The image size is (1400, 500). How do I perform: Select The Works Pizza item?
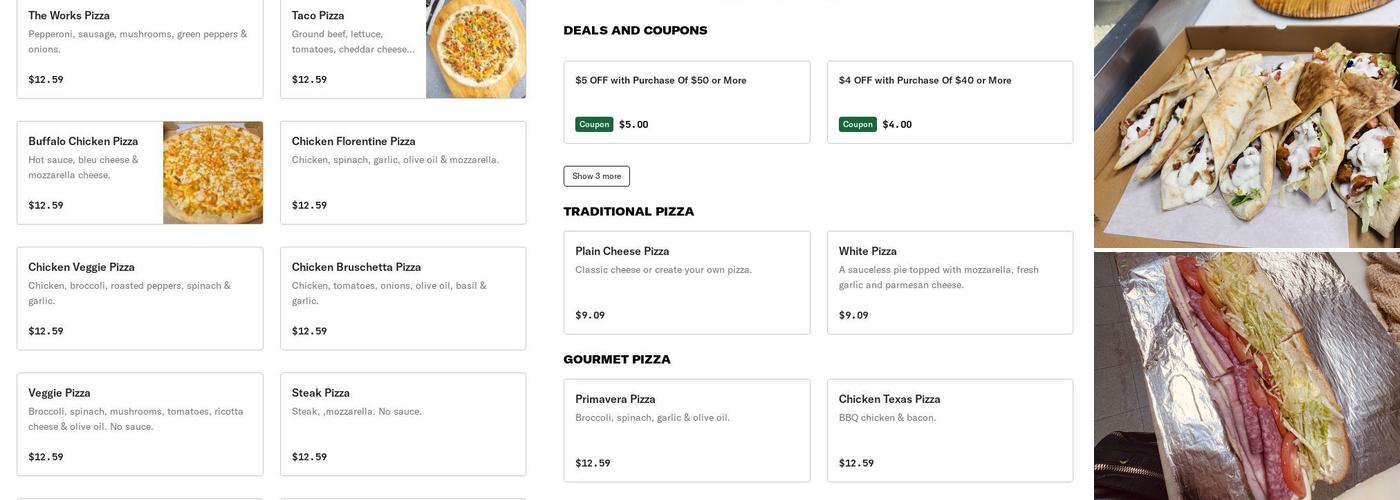(x=140, y=48)
